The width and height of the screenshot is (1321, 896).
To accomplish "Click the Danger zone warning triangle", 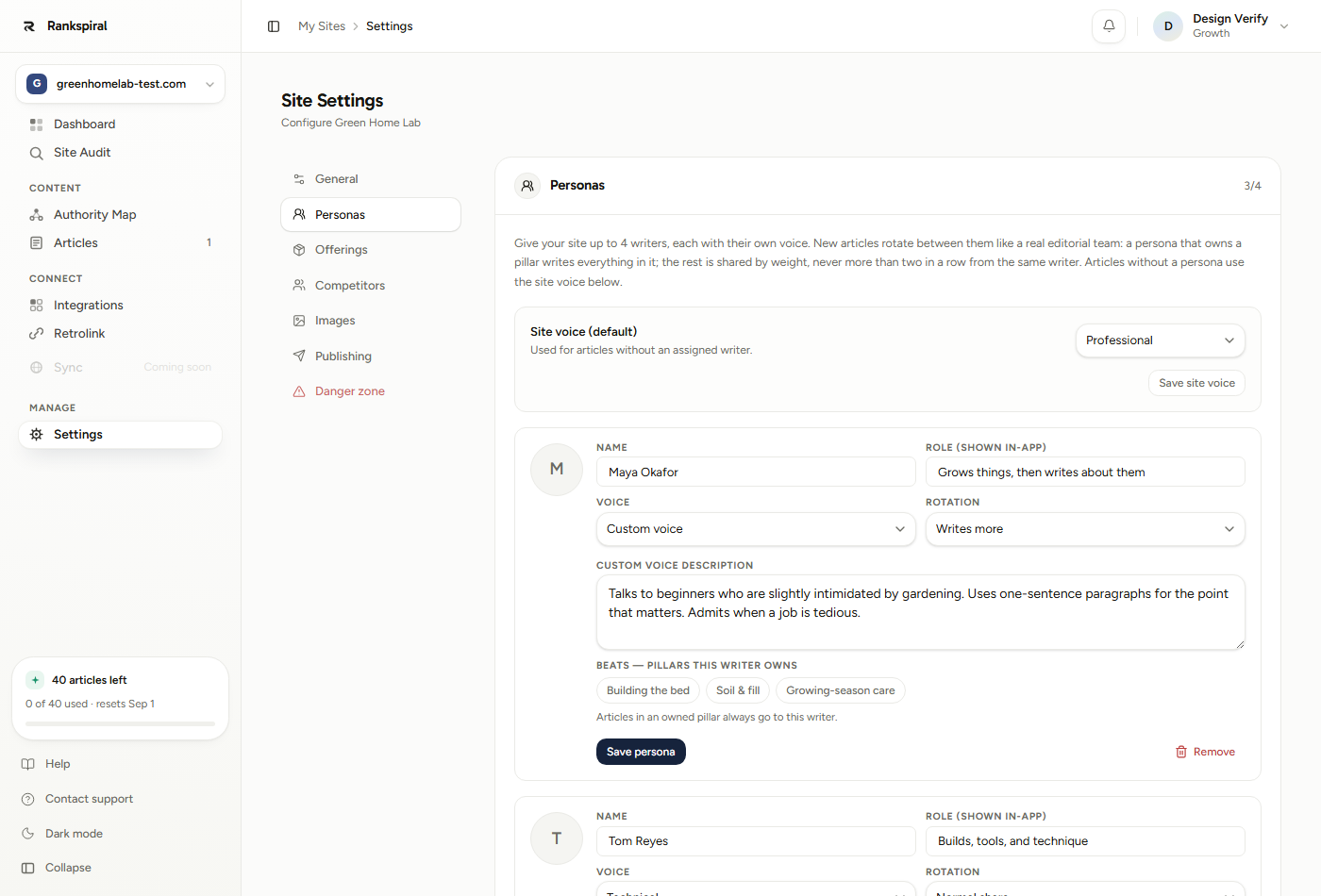I will (299, 391).
